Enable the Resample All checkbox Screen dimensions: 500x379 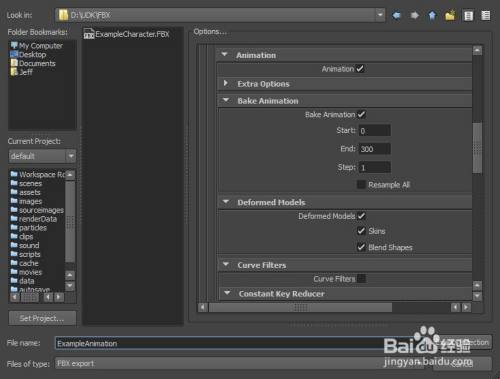361,184
